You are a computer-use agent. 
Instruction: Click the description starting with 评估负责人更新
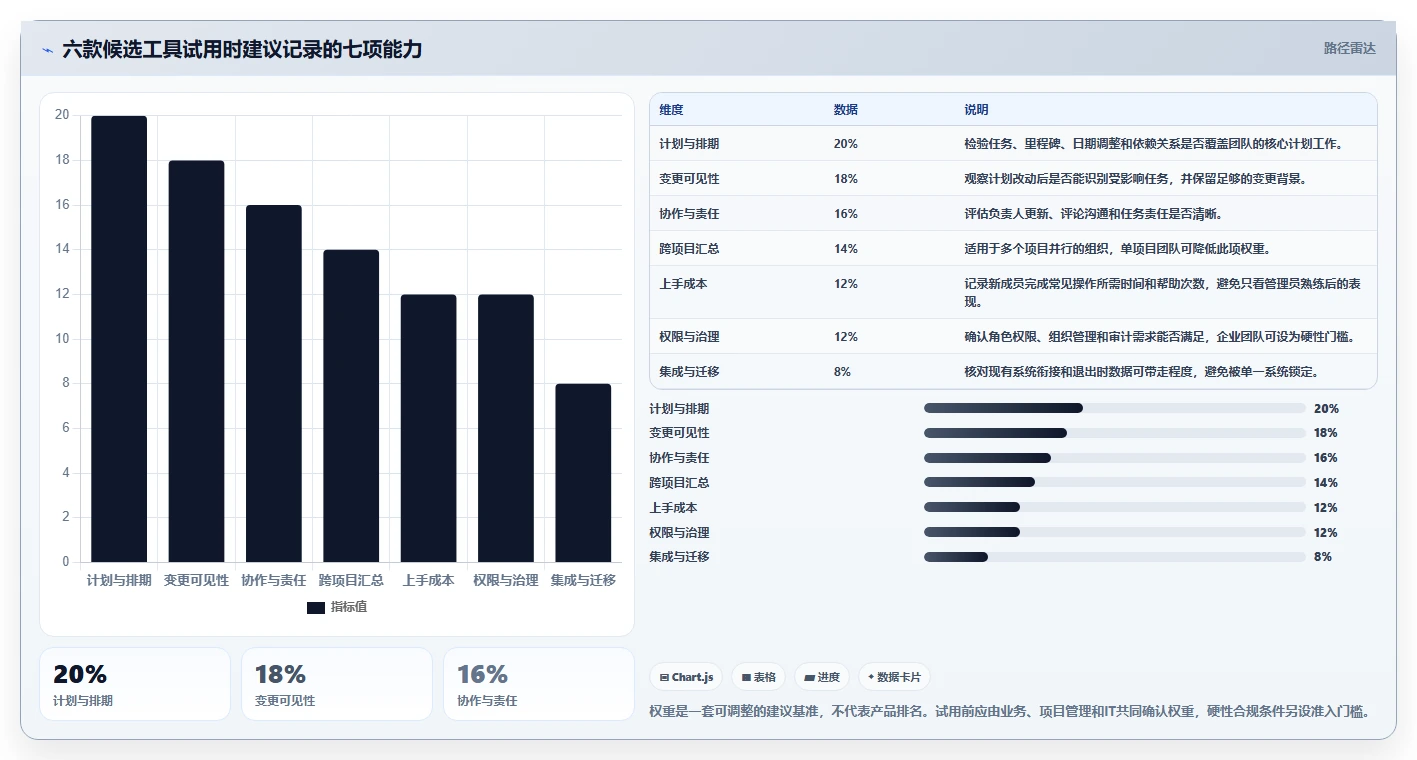coord(1093,214)
